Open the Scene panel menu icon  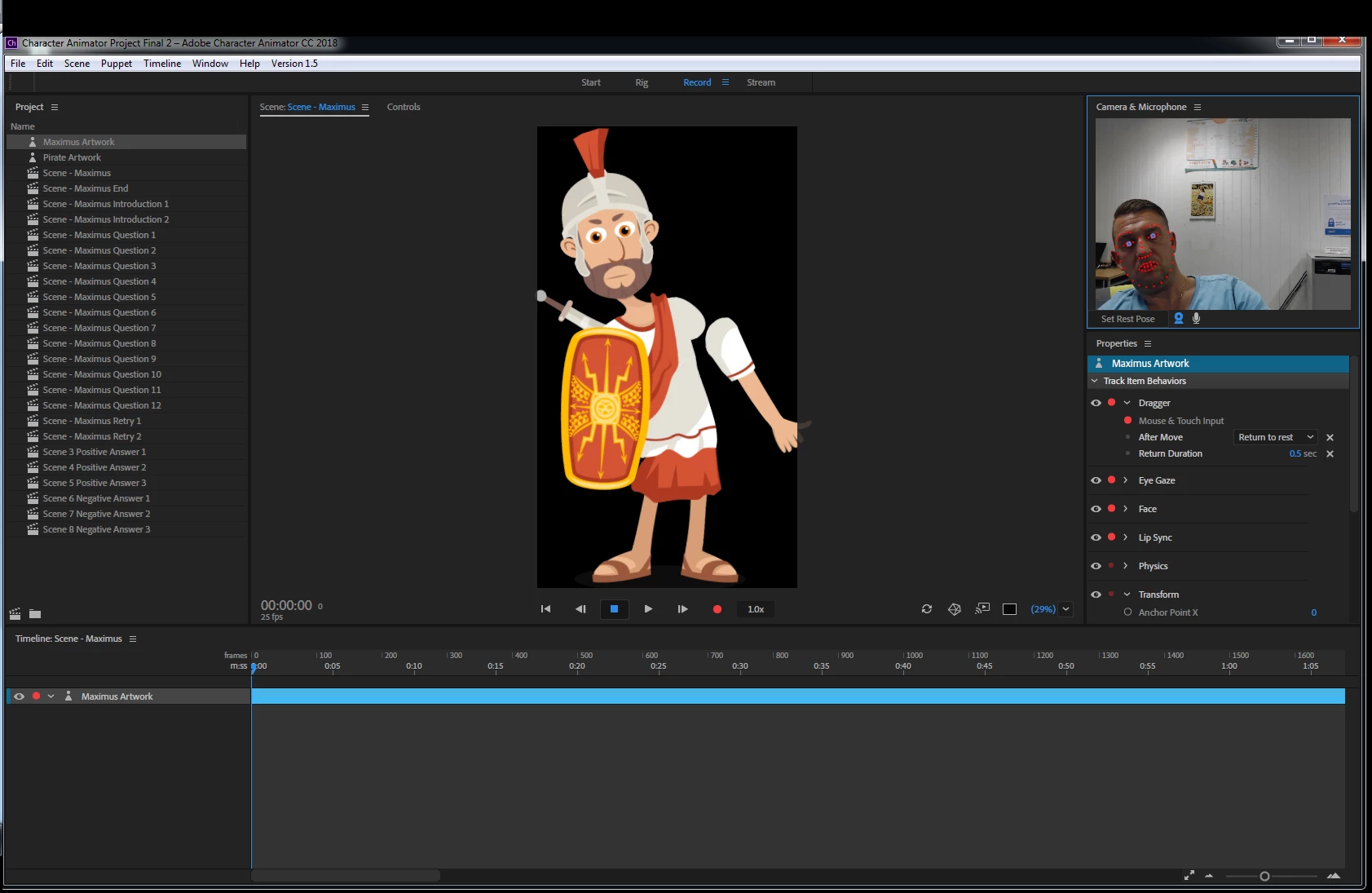pyautogui.click(x=365, y=108)
